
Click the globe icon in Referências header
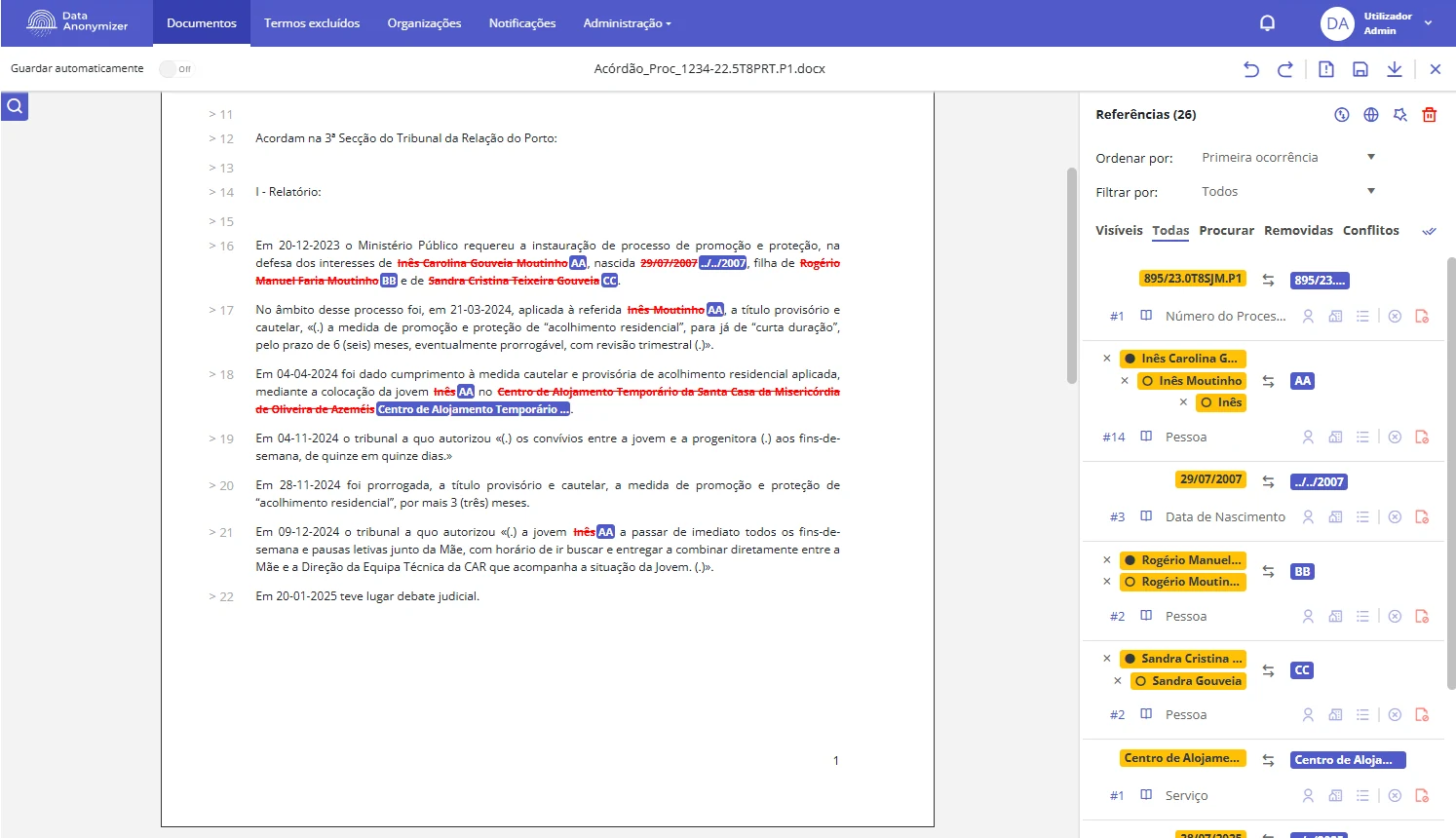(1371, 115)
